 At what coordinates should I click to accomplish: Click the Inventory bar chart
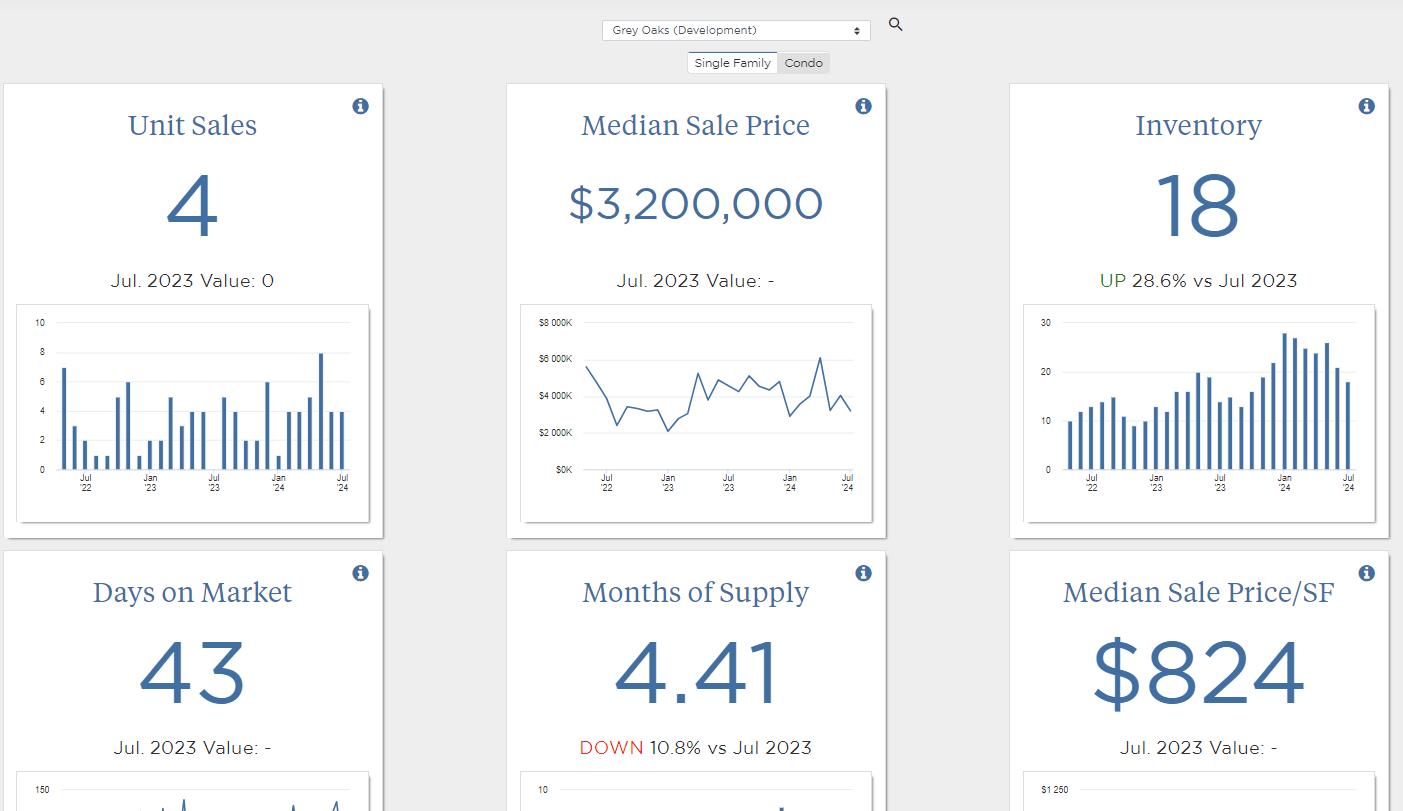click(x=1199, y=413)
